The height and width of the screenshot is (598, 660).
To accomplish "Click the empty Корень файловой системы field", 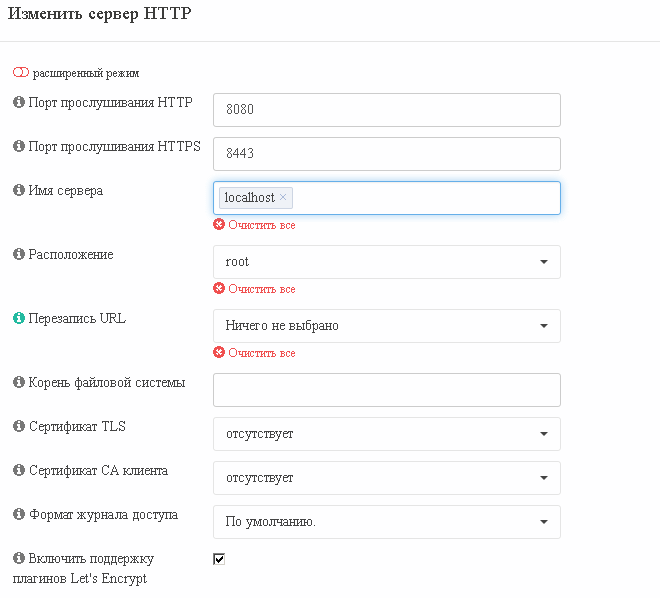I will (x=387, y=390).
